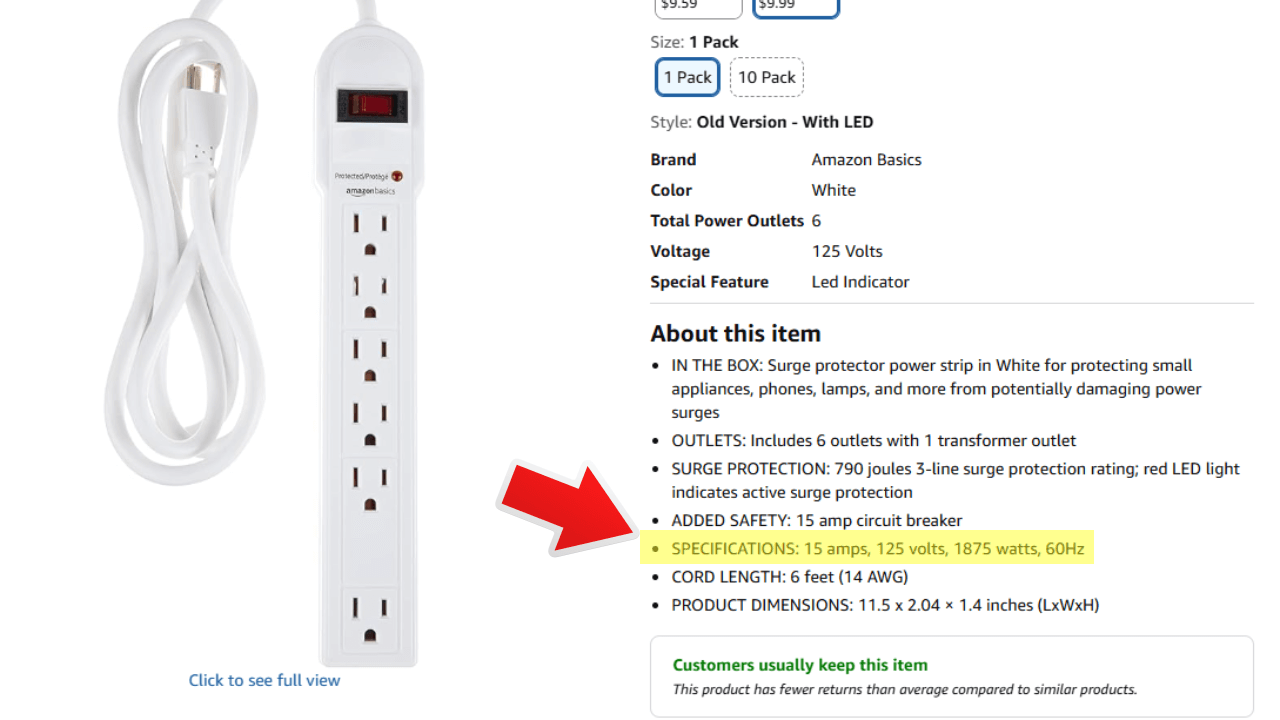Click the CORD LENGTH bullet point

[789, 576]
